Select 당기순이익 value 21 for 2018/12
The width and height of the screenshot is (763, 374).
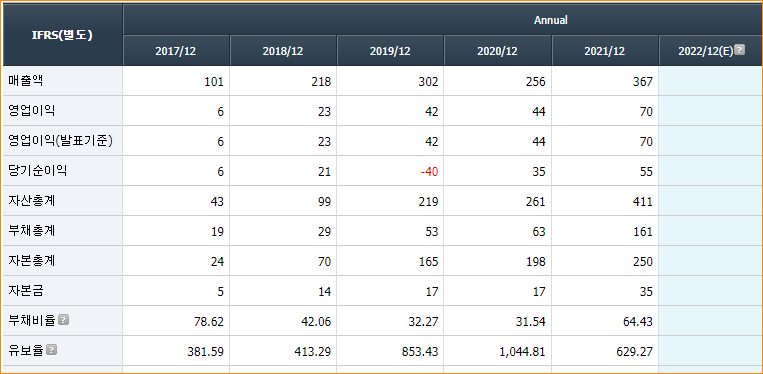pos(325,172)
